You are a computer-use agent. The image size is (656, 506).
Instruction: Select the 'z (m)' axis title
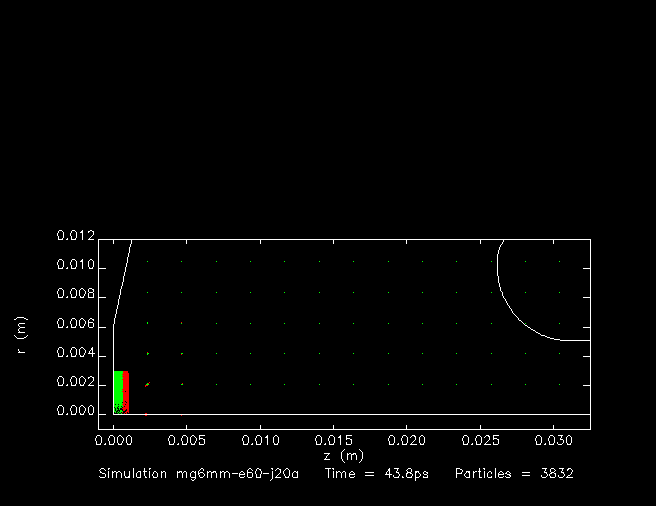[x=344, y=456]
